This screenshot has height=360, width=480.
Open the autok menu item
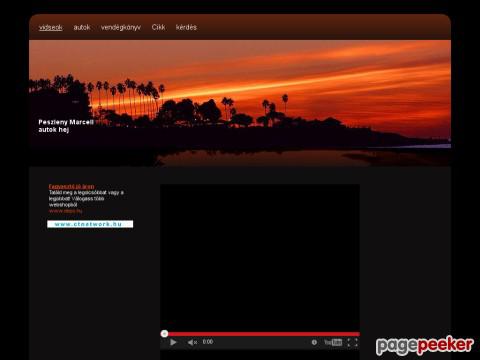(x=82, y=27)
